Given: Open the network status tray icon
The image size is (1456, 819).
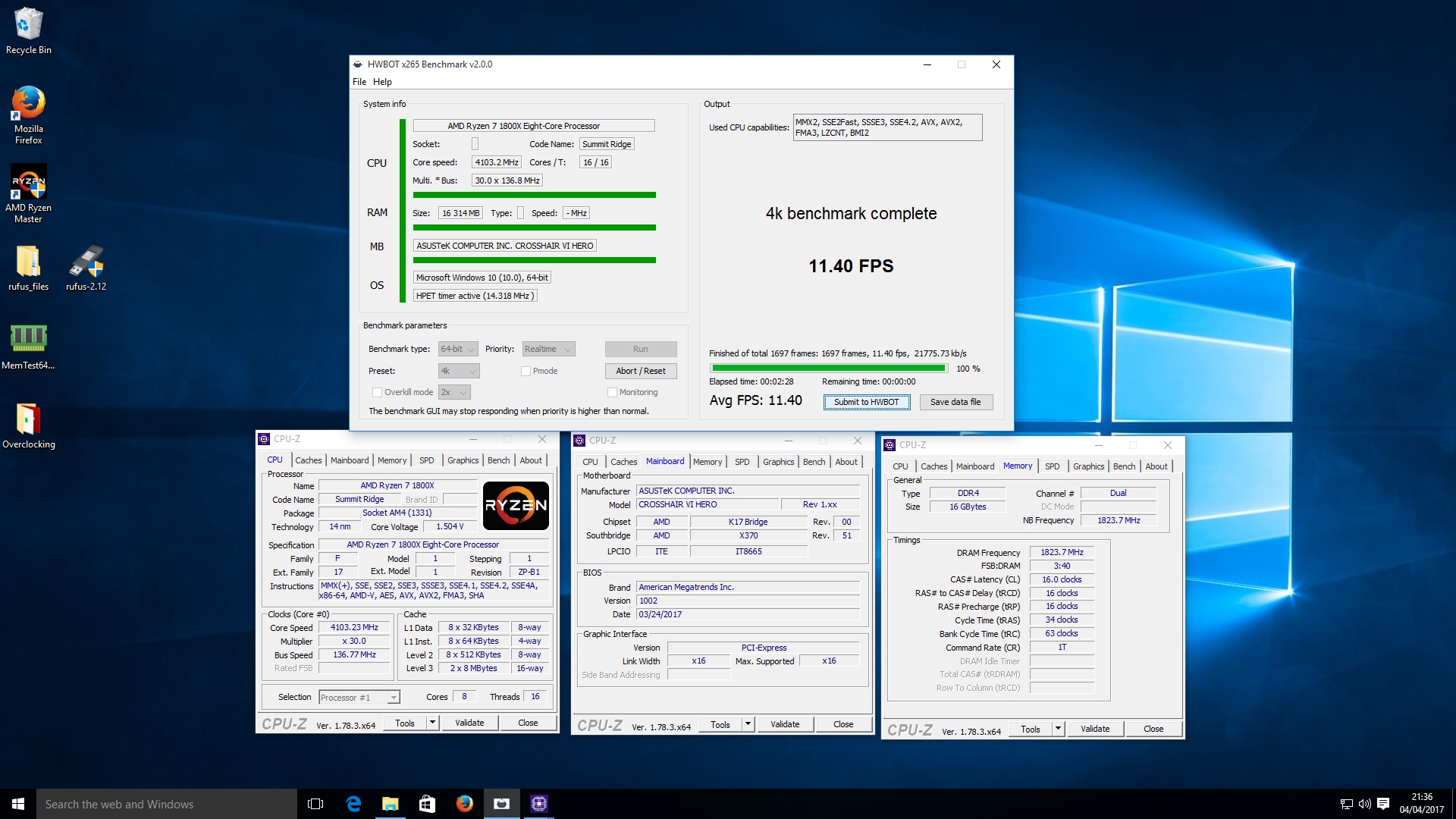Looking at the screenshot, I should click(1347, 804).
